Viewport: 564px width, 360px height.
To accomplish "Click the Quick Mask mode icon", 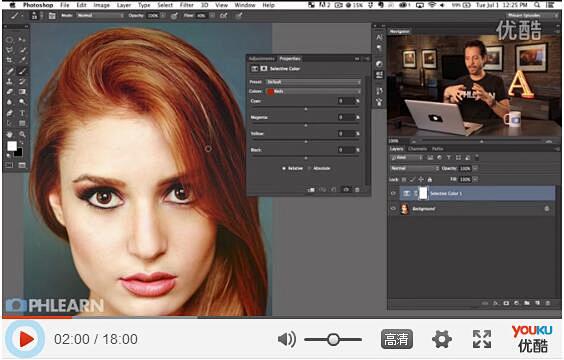I will [9, 165].
